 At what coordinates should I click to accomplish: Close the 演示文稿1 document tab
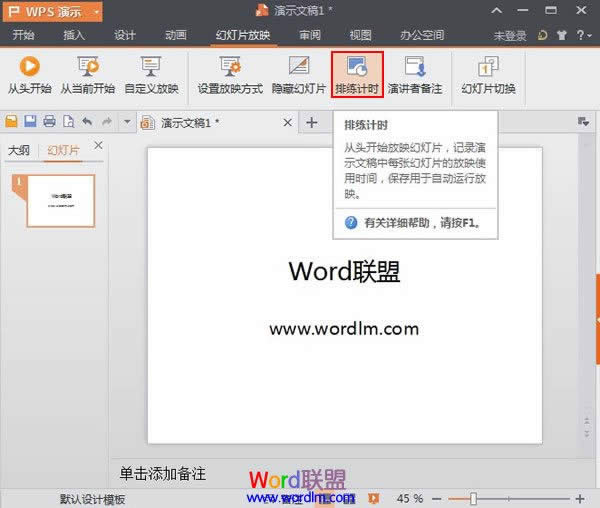[x=287, y=122]
